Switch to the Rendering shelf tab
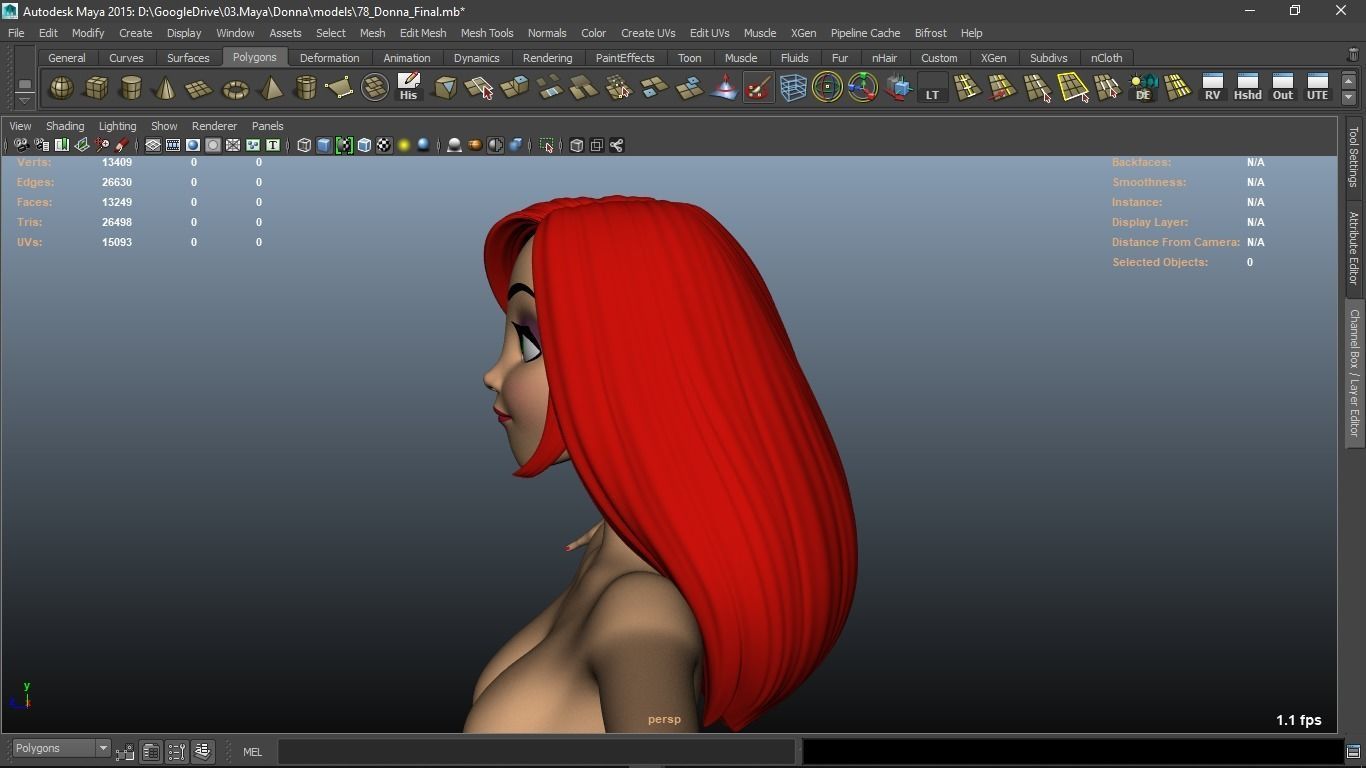 pos(547,58)
